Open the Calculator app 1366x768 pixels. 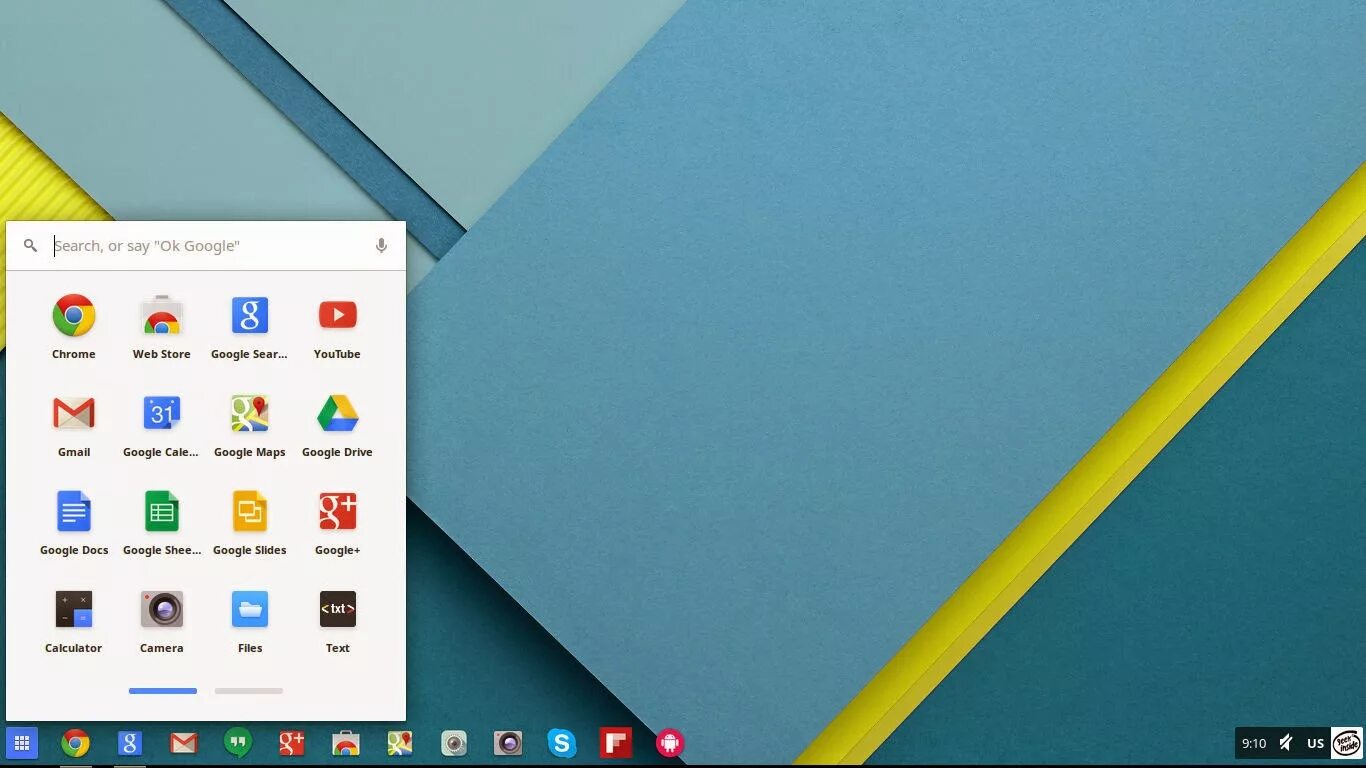[74, 609]
